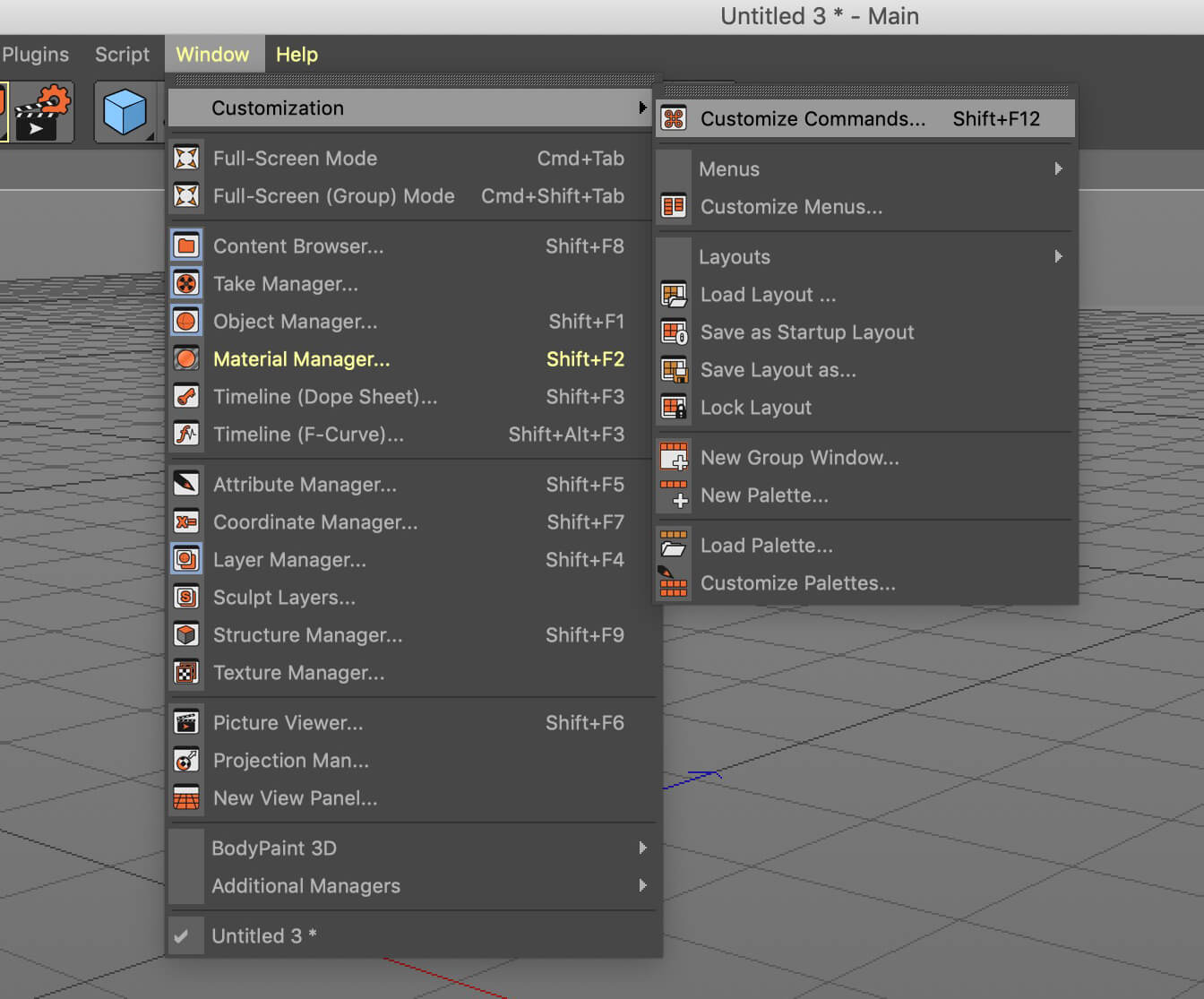Click the Customize Menus icon
This screenshot has height=999, width=1204.
coord(674,207)
